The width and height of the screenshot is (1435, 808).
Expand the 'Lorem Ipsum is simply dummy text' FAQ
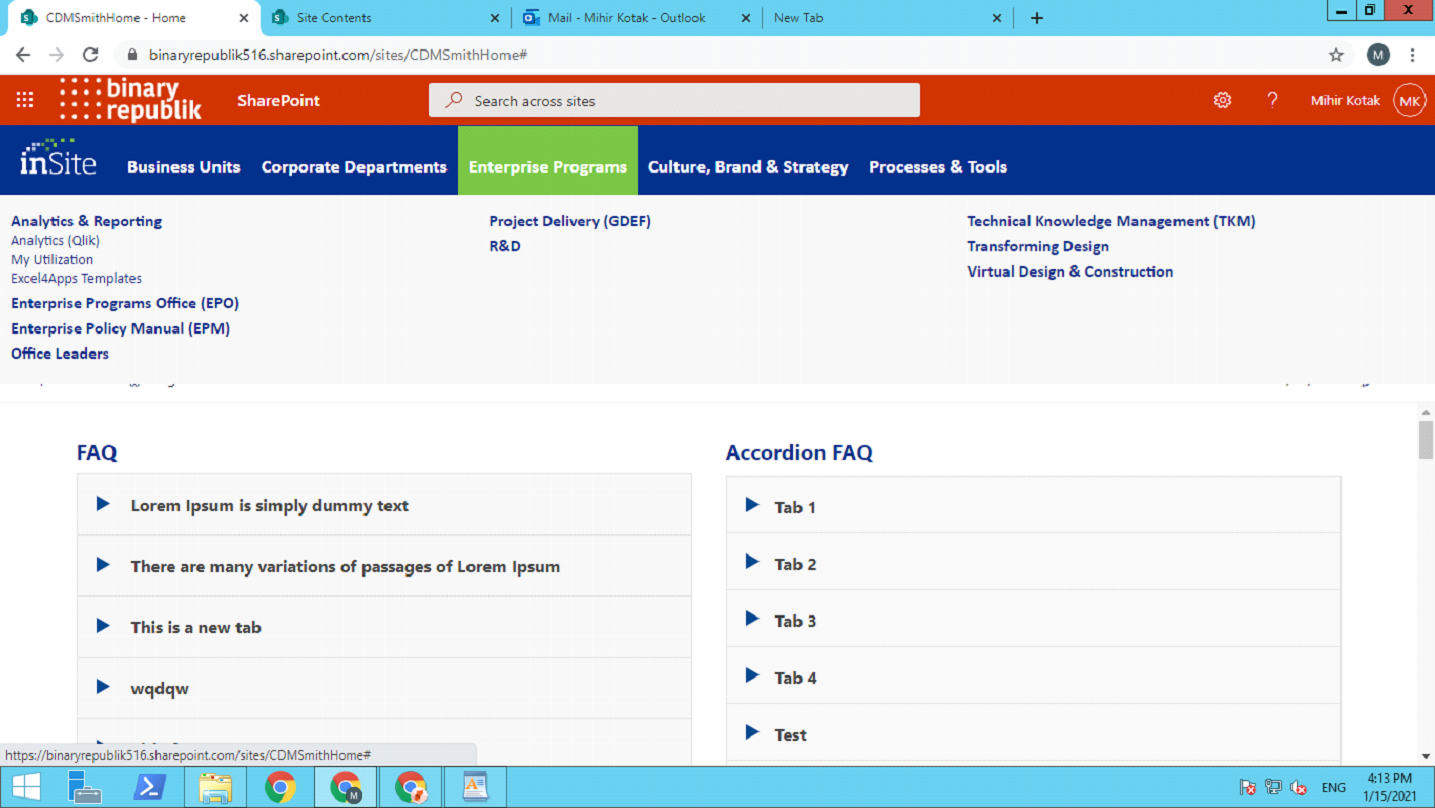(x=269, y=506)
